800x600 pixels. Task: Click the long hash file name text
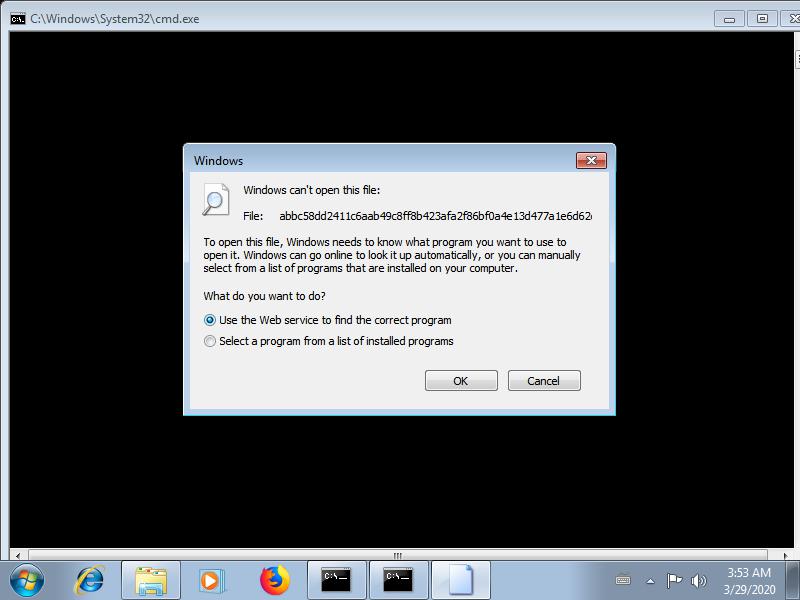pos(435,216)
